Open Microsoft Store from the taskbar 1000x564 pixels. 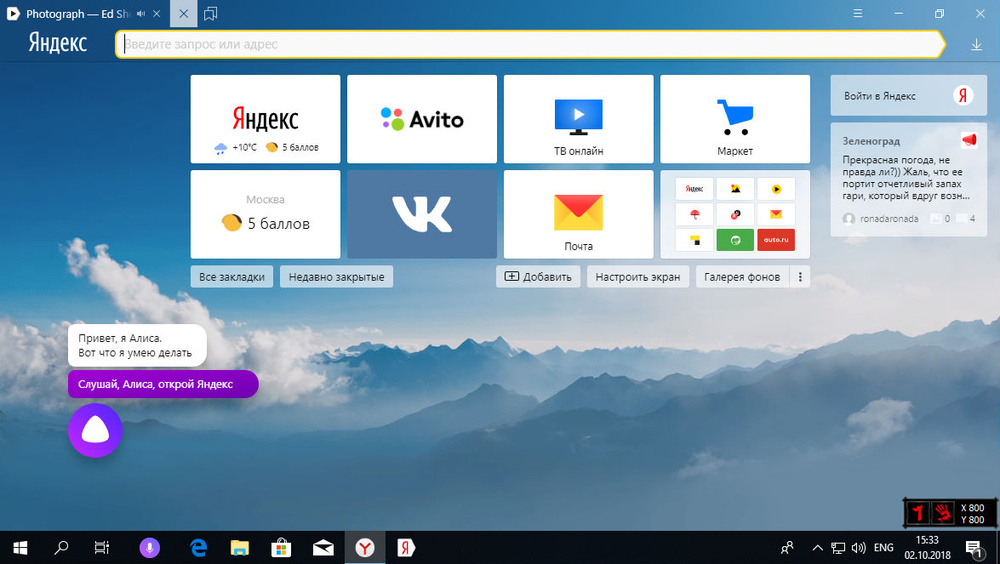281,547
